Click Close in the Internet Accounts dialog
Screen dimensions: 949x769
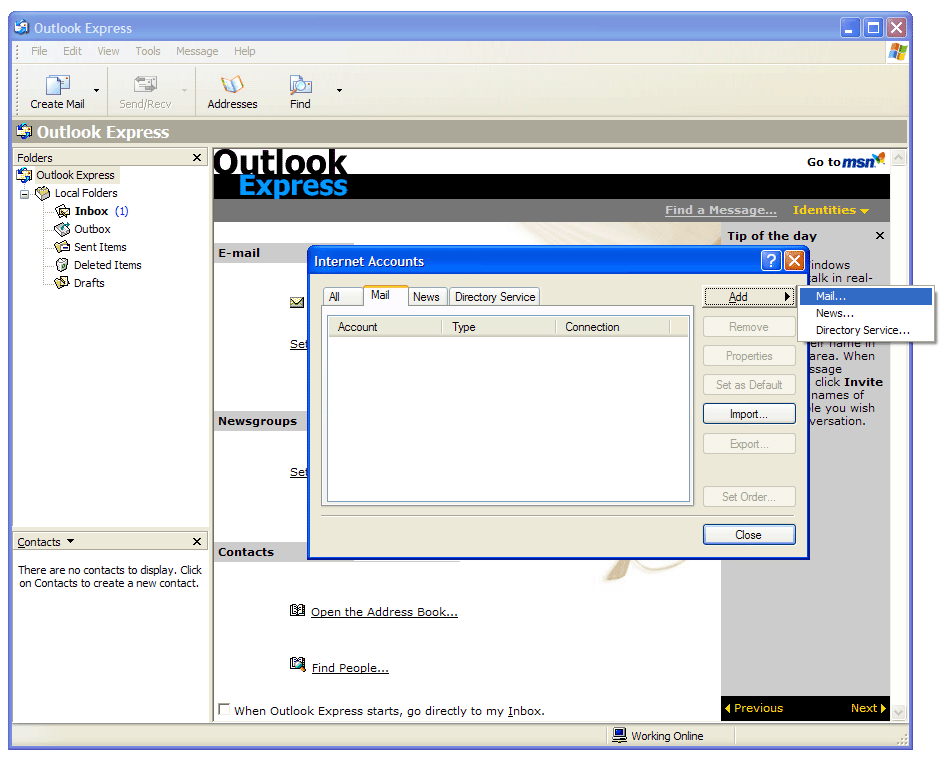tap(749, 535)
